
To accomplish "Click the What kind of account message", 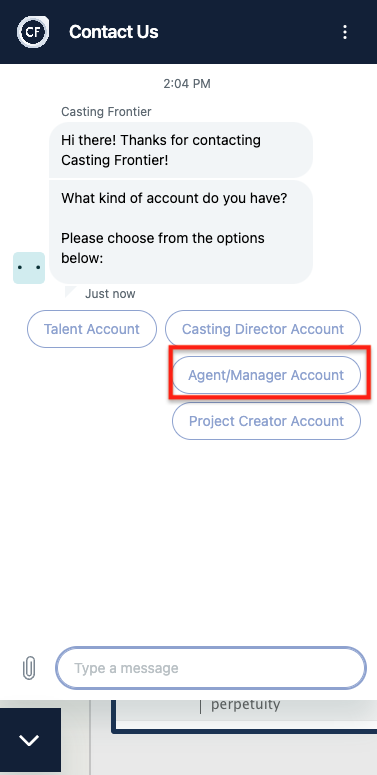I will pos(181,232).
